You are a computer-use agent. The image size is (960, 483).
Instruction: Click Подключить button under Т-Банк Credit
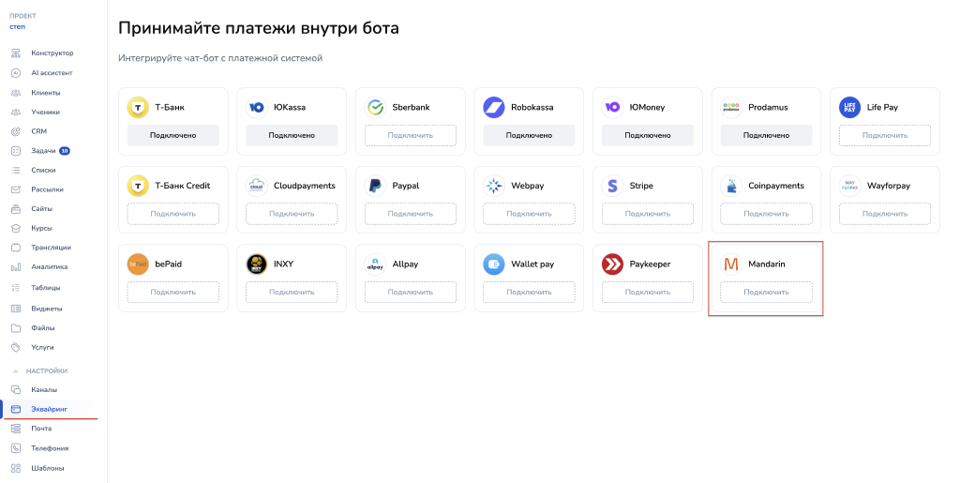(173, 214)
